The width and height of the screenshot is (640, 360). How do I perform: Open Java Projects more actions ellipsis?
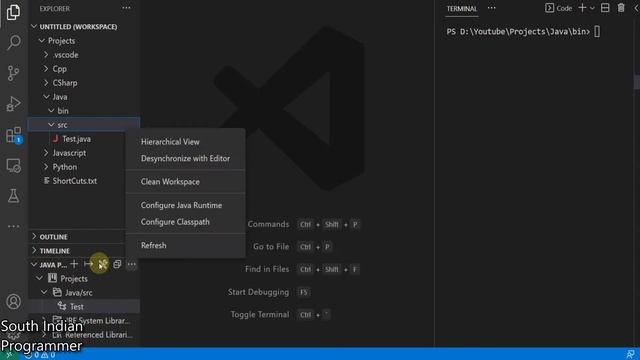point(131,264)
